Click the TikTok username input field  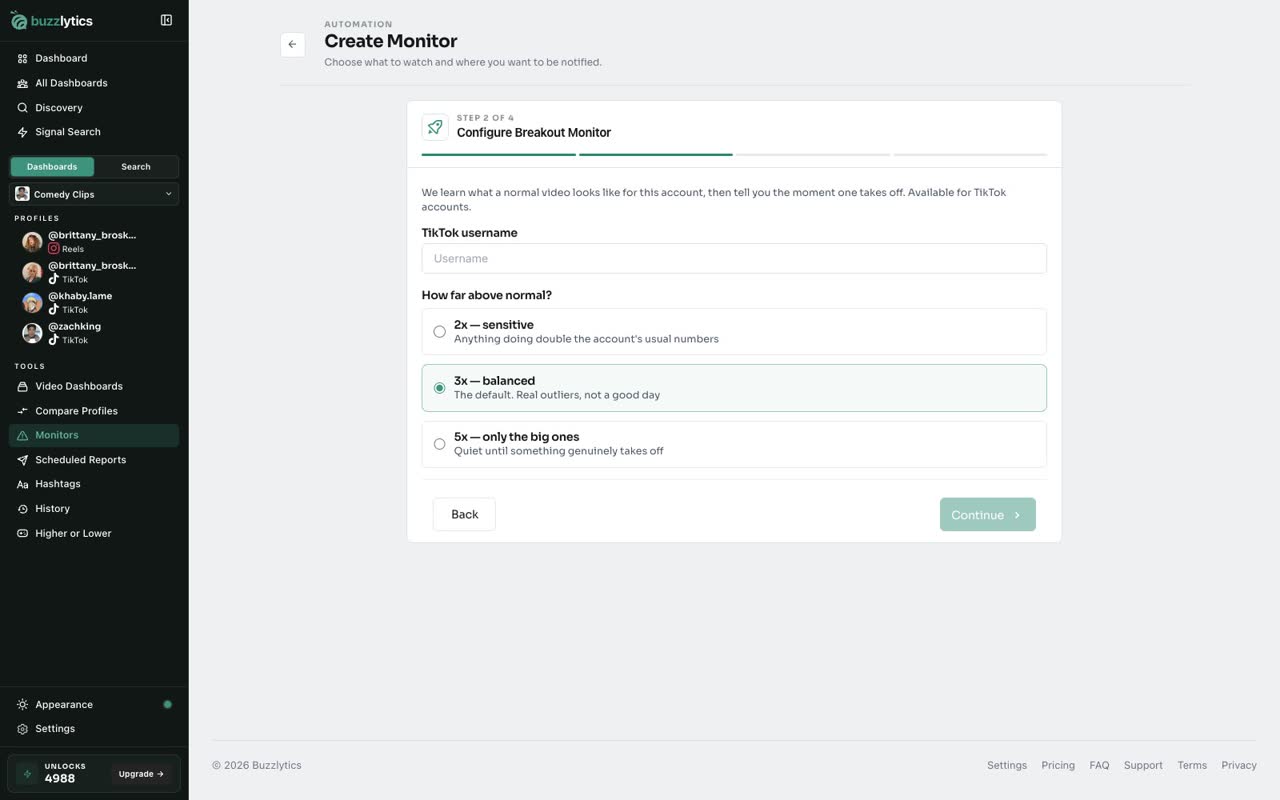point(734,258)
